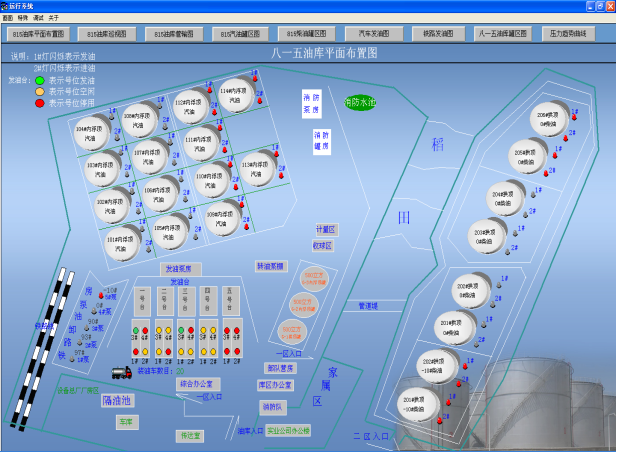Open the 调试 menu
617x452 pixels.
pyautogui.click(x=38, y=18)
